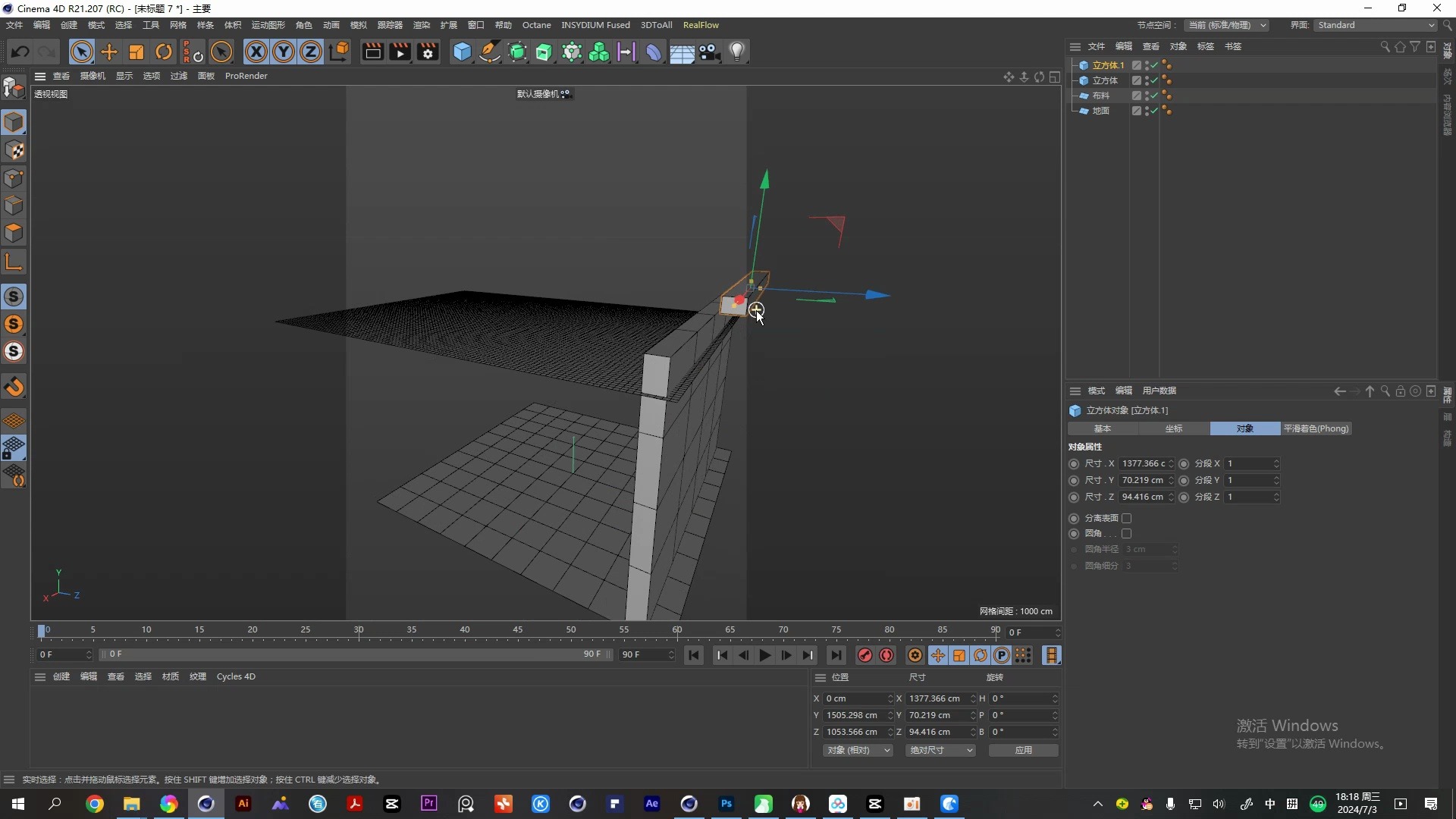The image size is (1456, 819).
Task: Open the RealFlow menu
Action: [x=701, y=25]
